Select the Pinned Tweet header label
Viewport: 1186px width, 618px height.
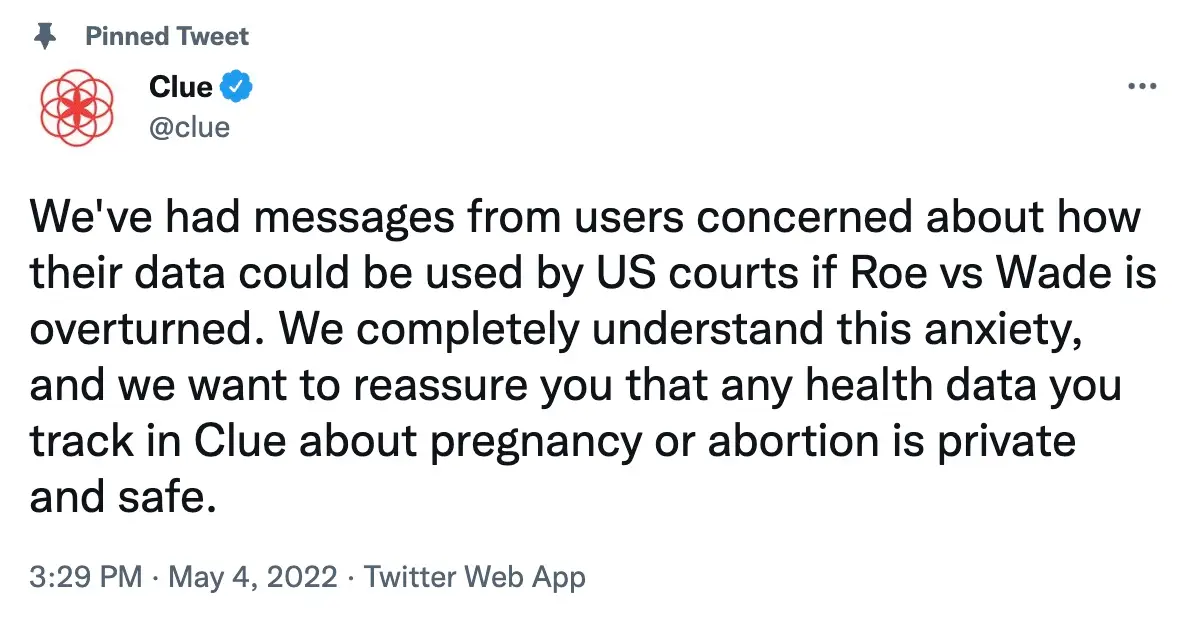coord(166,36)
